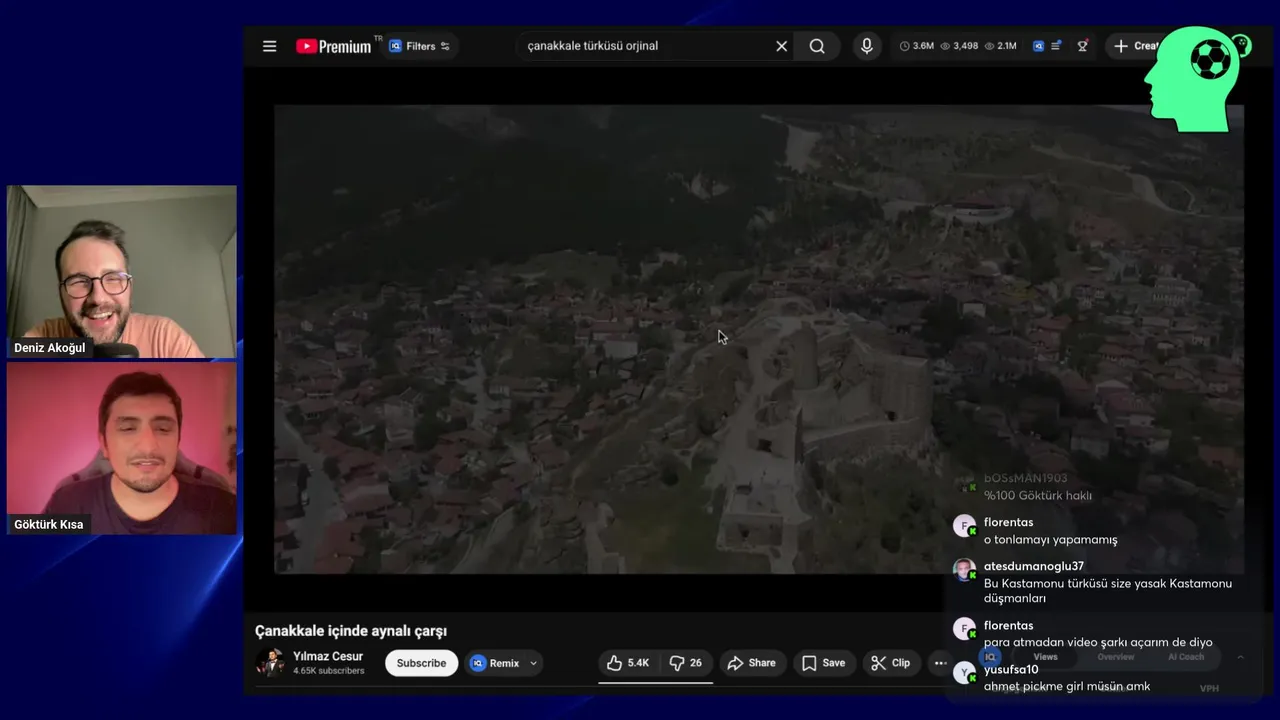Go to YouTube Premium home logo
Viewport: 1280px width, 720px height.
pyautogui.click(x=333, y=46)
